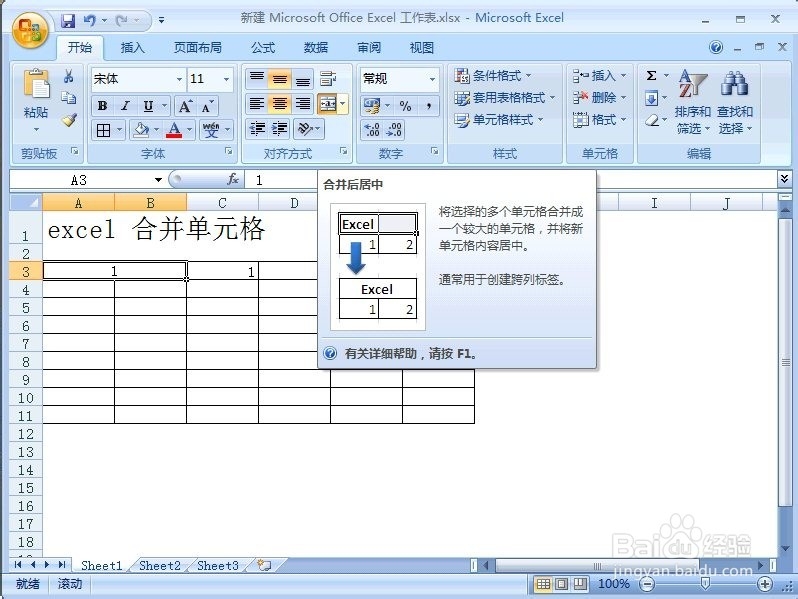Image resolution: width=798 pixels, height=599 pixels.
Task: Click the Merge and Center button
Action: [x=327, y=104]
